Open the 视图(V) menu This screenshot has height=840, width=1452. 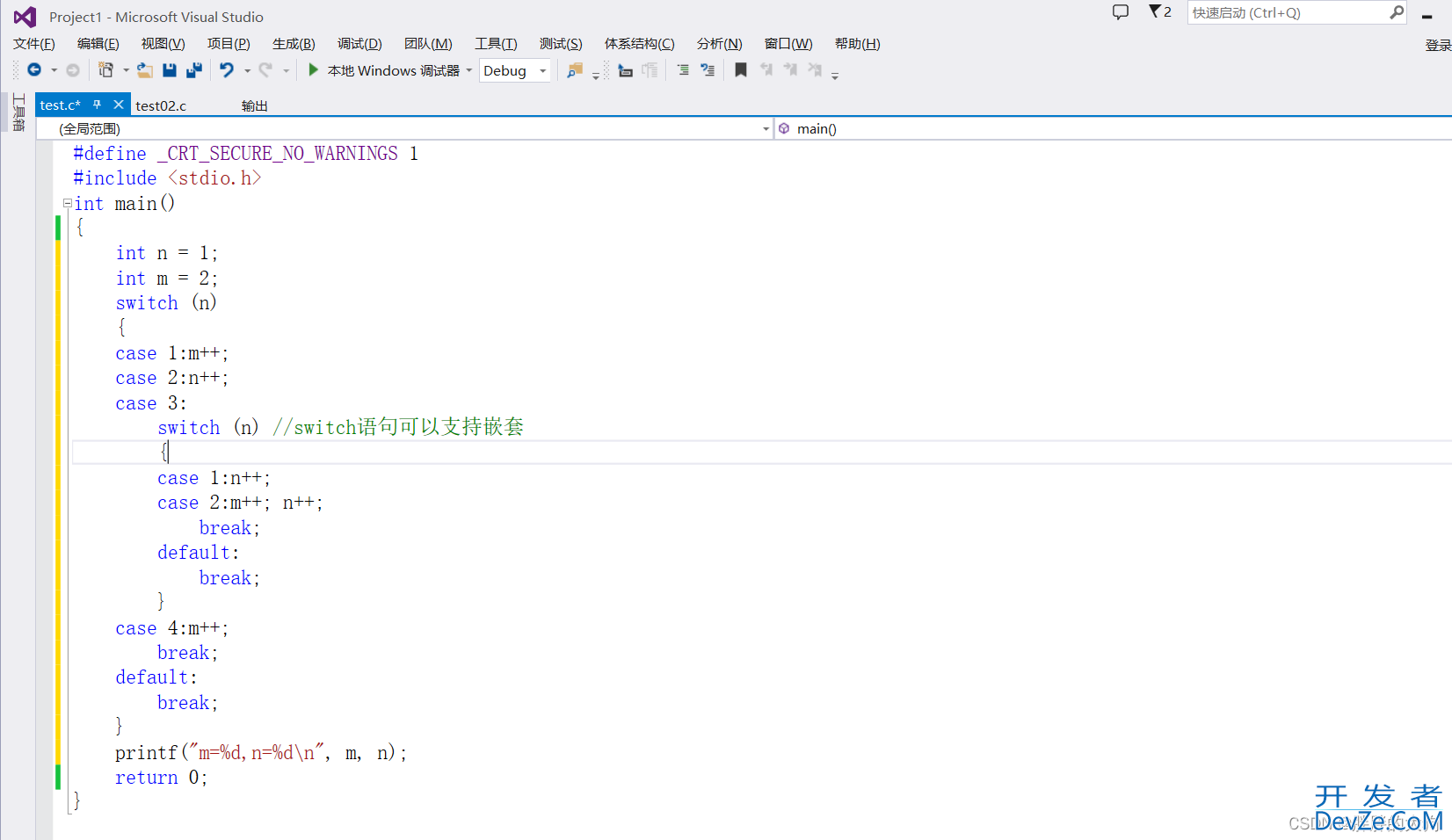click(163, 44)
